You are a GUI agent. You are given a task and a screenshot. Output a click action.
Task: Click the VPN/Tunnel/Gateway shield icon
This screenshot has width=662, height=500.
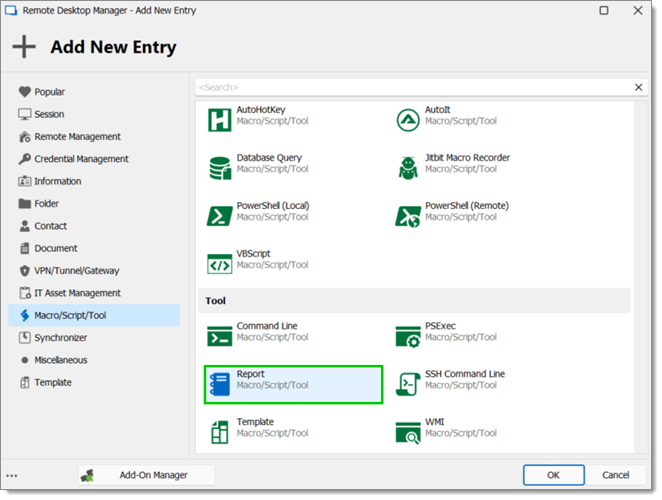[x=24, y=271]
